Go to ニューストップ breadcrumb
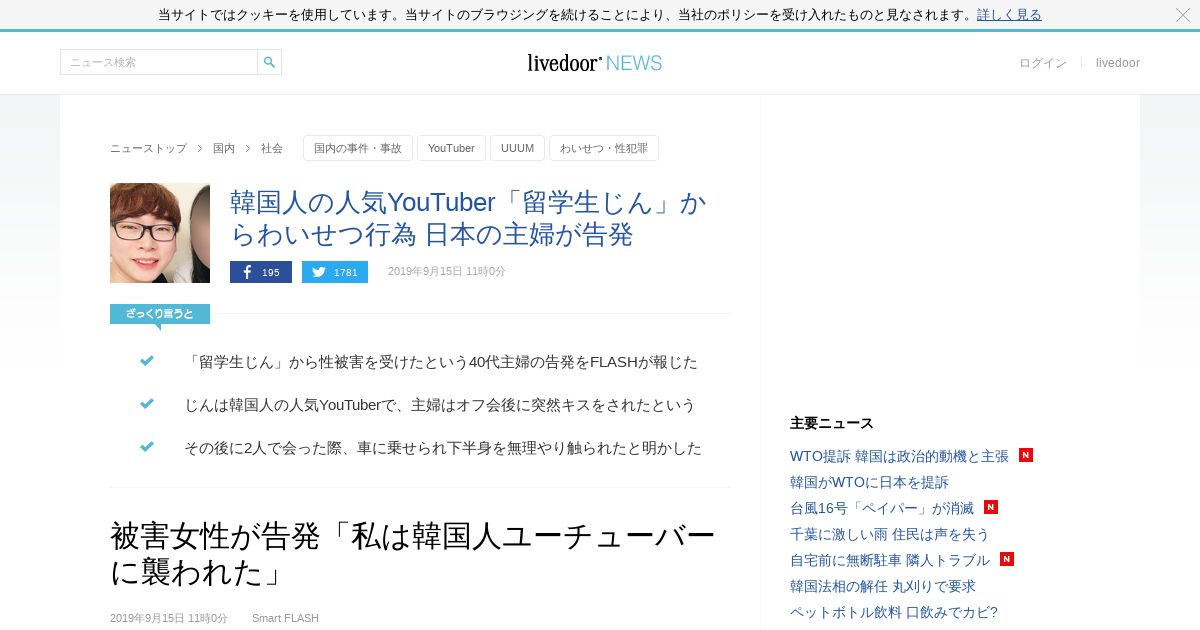 click(148, 148)
